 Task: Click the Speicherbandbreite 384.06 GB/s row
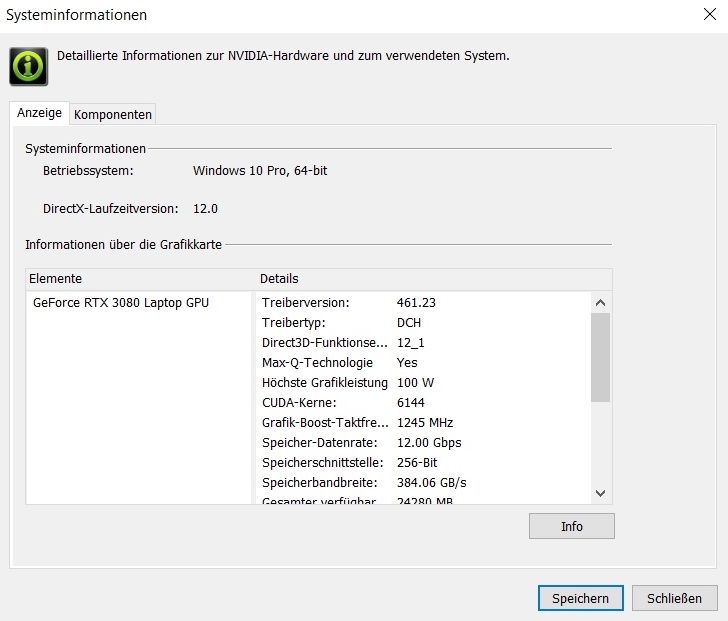(423, 482)
